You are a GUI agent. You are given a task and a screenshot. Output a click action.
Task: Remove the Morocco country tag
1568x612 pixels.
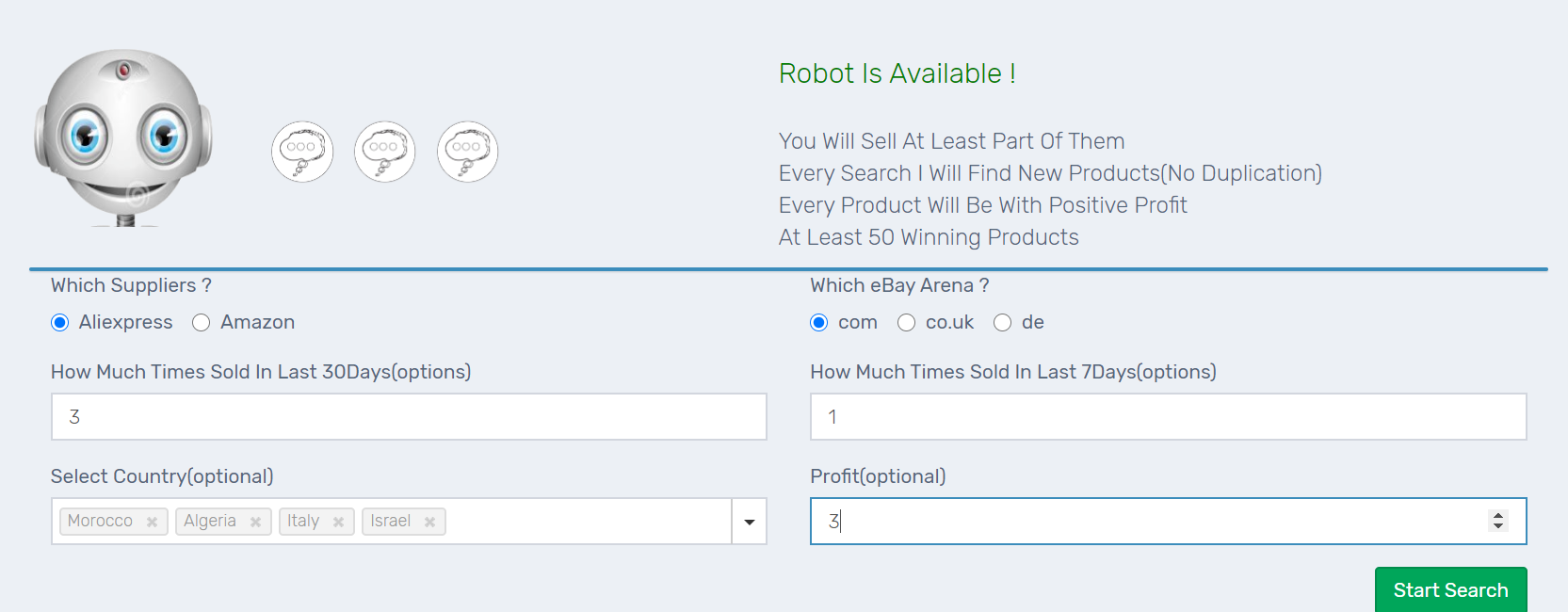click(x=152, y=522)
